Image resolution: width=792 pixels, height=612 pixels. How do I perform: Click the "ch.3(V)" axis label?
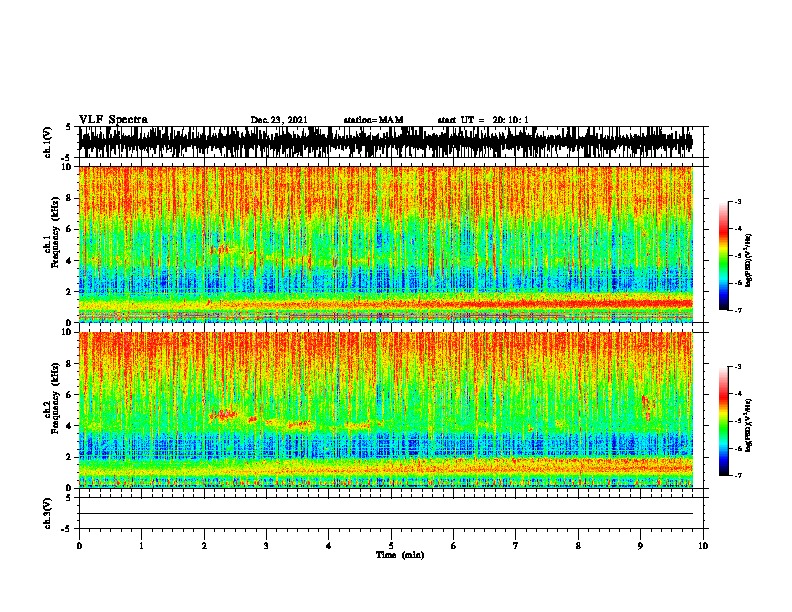[47, 514]
